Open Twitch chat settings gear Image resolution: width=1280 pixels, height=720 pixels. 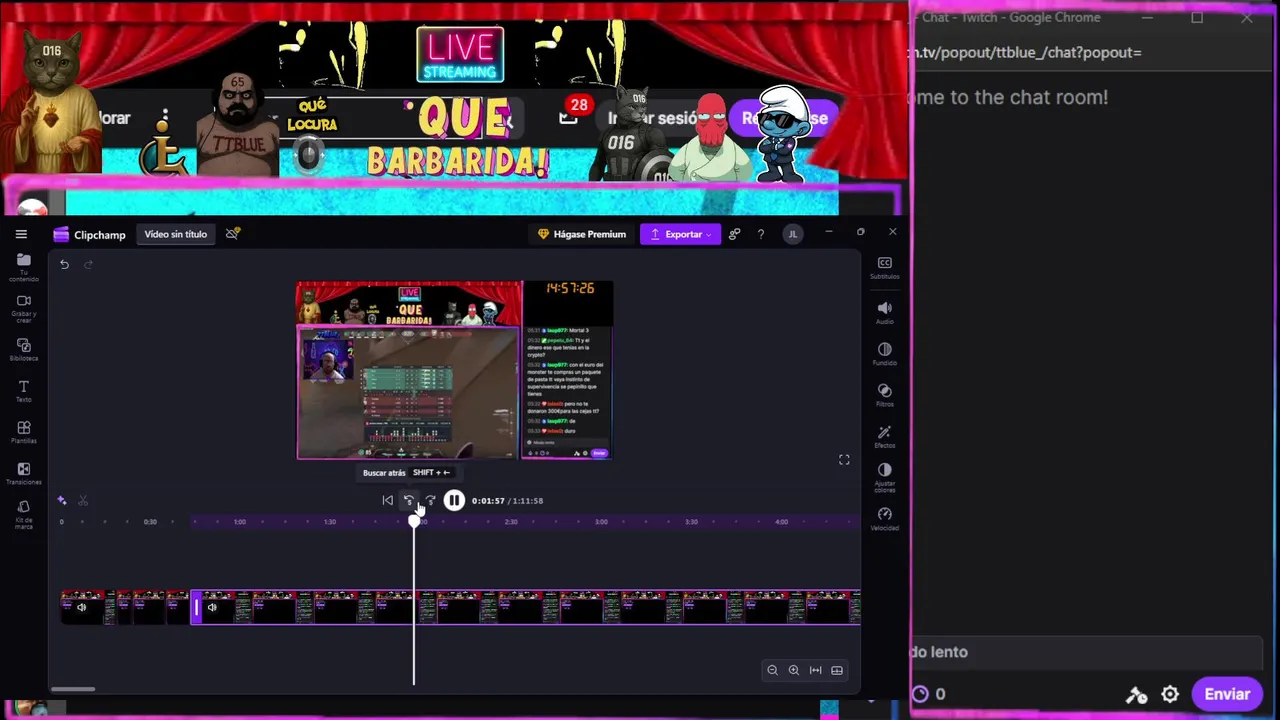1170,694
